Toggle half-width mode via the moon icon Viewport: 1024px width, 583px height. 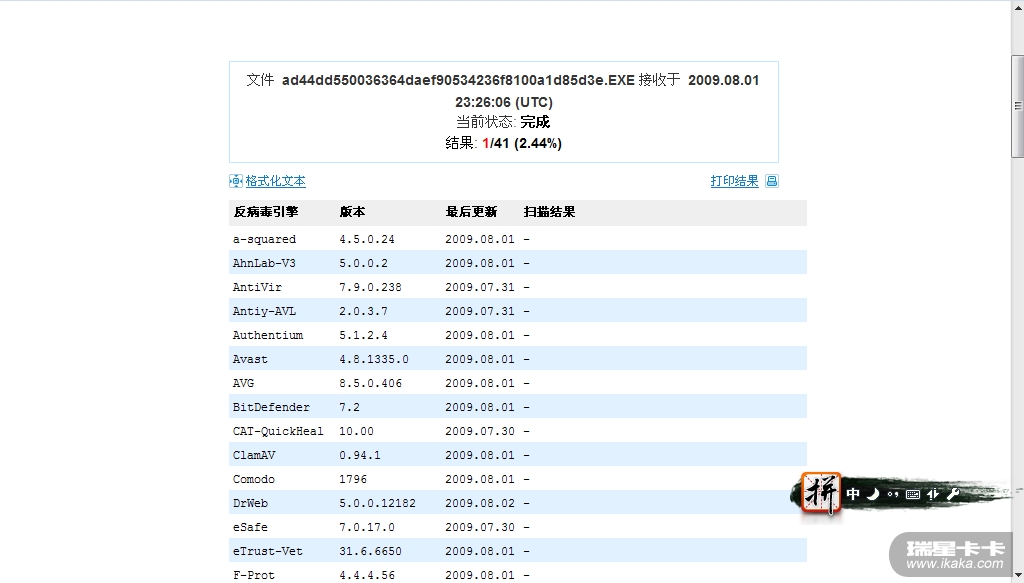click(873, 494)
